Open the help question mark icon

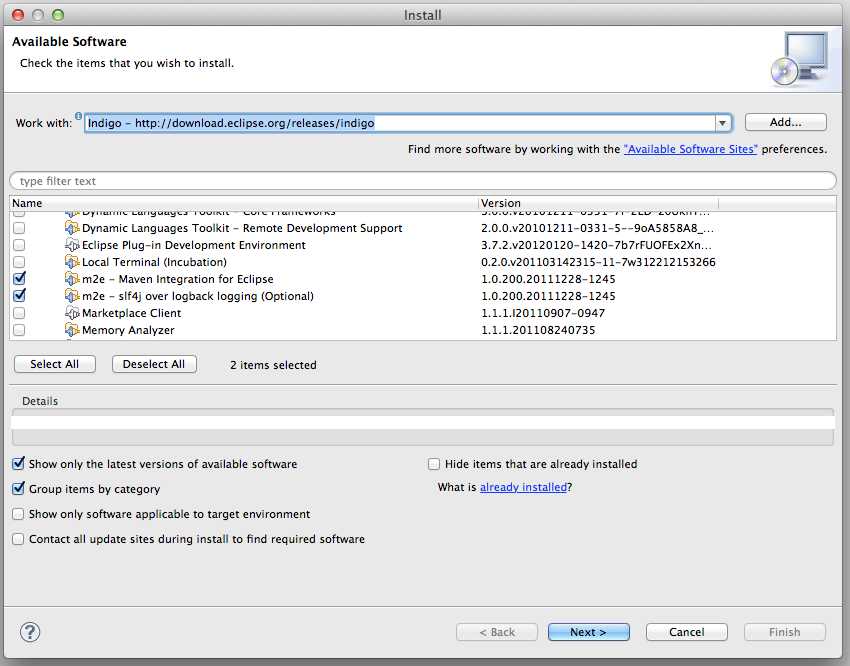tap(30, 632)
